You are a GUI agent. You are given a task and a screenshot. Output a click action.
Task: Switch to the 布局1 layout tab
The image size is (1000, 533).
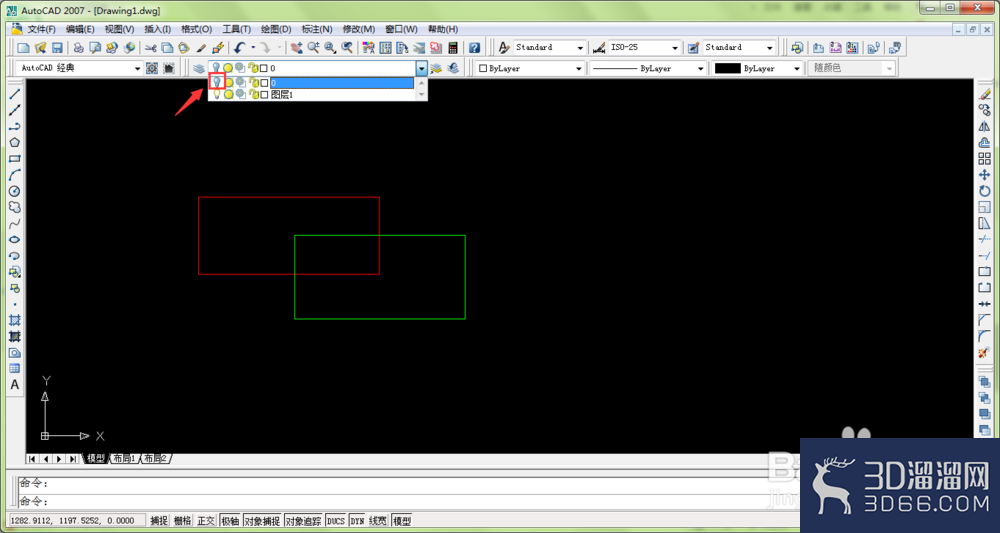pyautogui.click(x=124, y=458)
